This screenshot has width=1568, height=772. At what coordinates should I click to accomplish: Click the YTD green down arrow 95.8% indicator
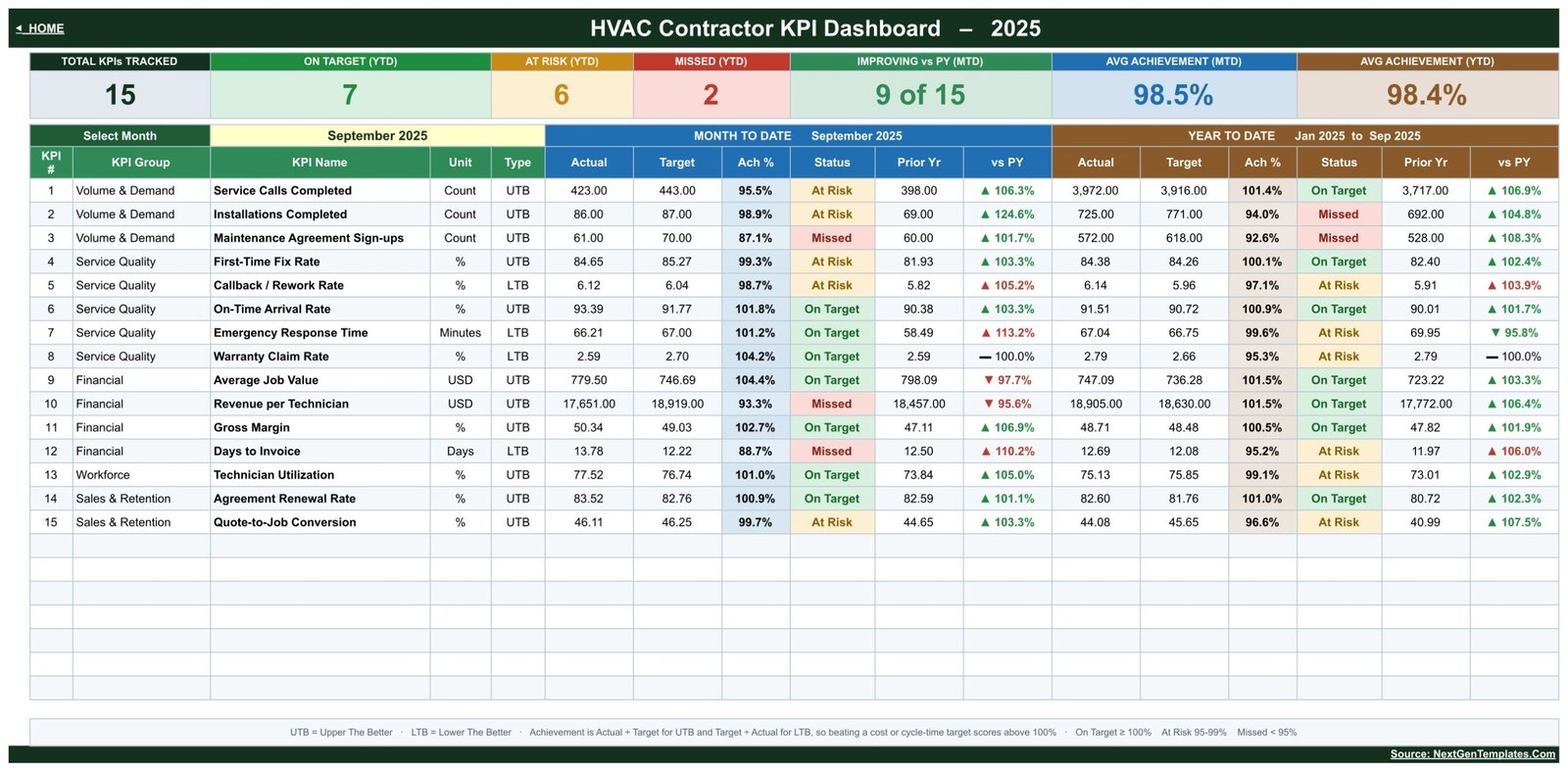tap(1514, 333)
